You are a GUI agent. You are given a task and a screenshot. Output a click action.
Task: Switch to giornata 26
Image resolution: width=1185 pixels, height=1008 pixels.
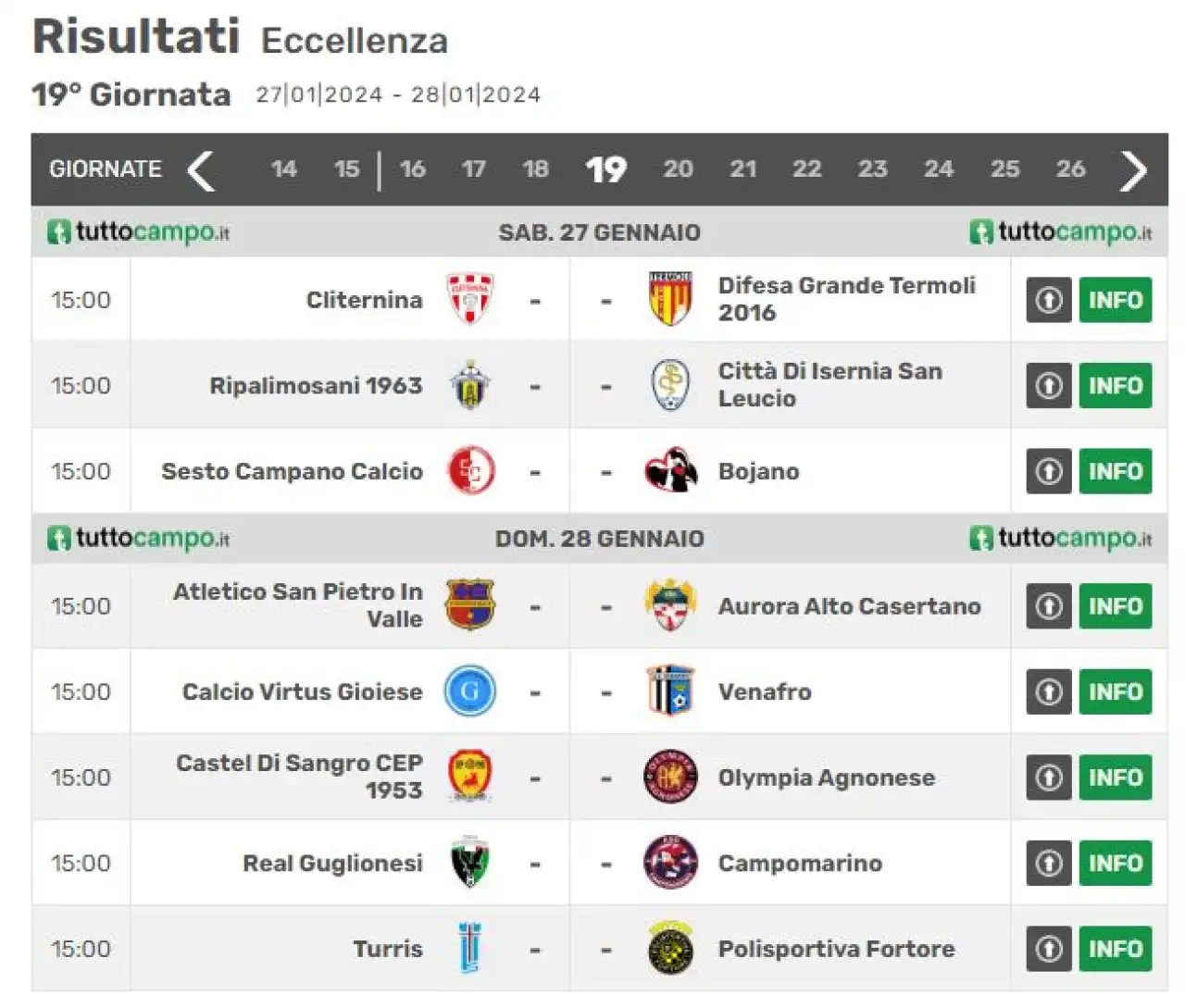tap(1070, 169)
